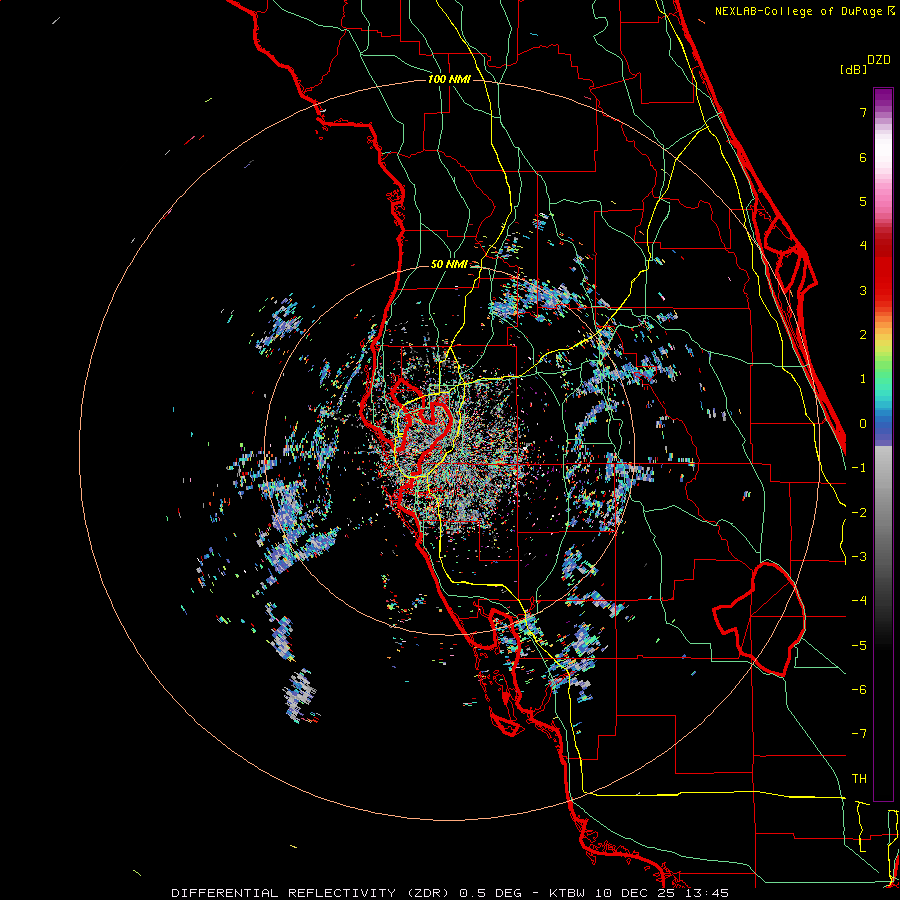Click the NEXLAB-College of DuPage header text
This screenshot has width=900, height=900.
pyautogui.click(x=804, y=11)
